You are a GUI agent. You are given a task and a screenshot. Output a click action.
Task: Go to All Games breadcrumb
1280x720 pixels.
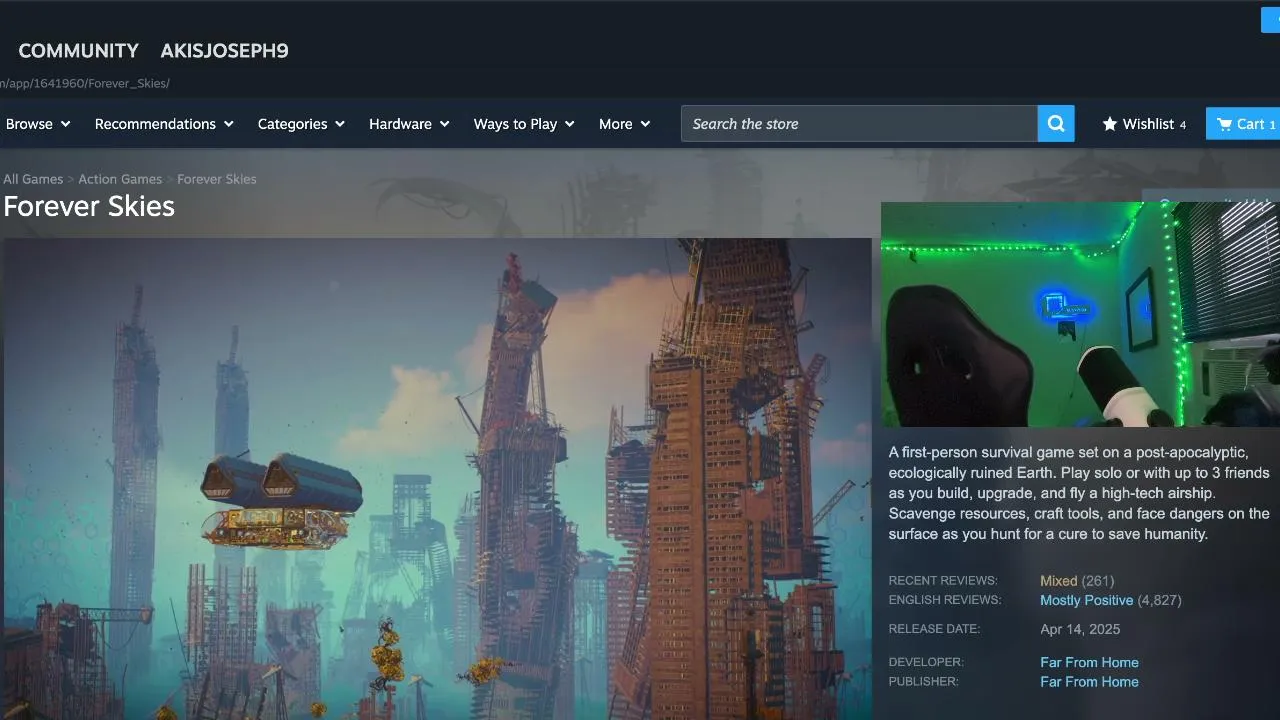click(x=33, y=179)
